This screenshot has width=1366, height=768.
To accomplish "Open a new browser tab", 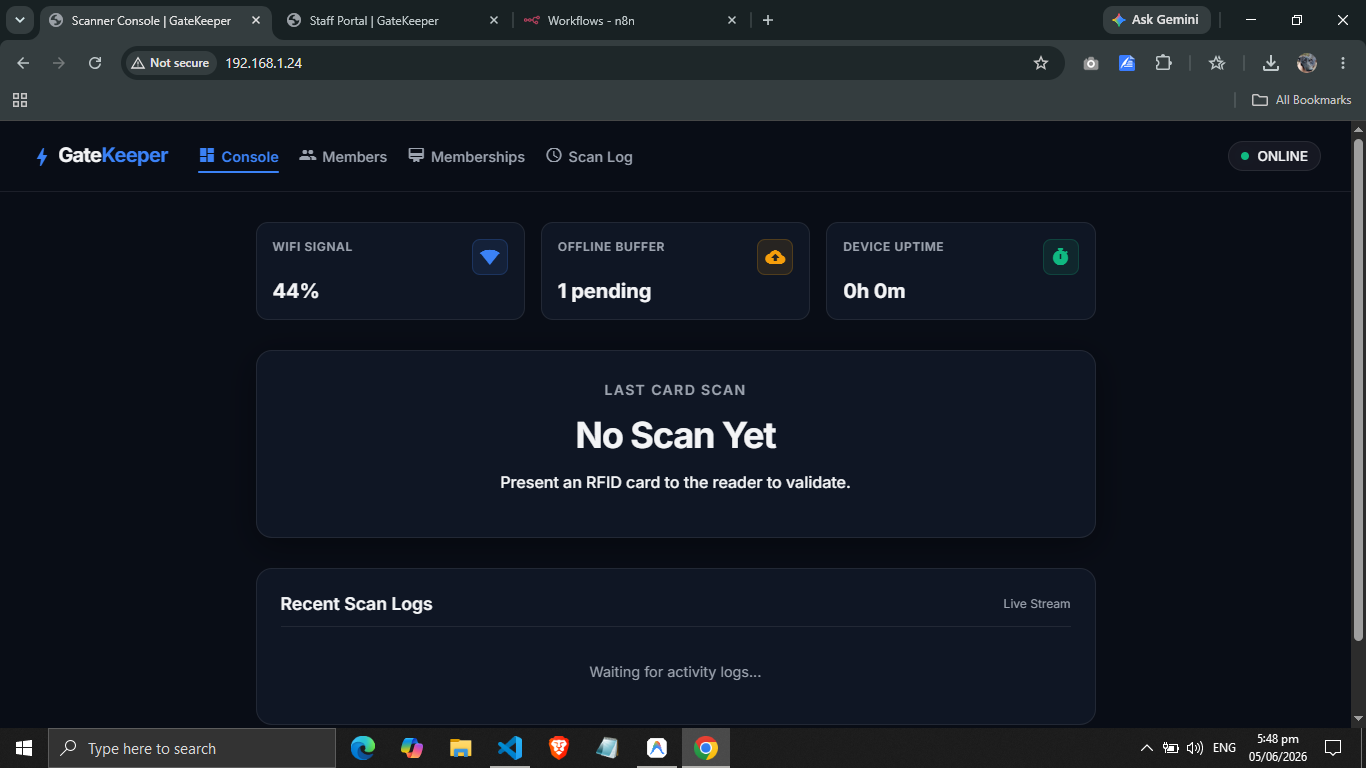I will coord(768,20).
